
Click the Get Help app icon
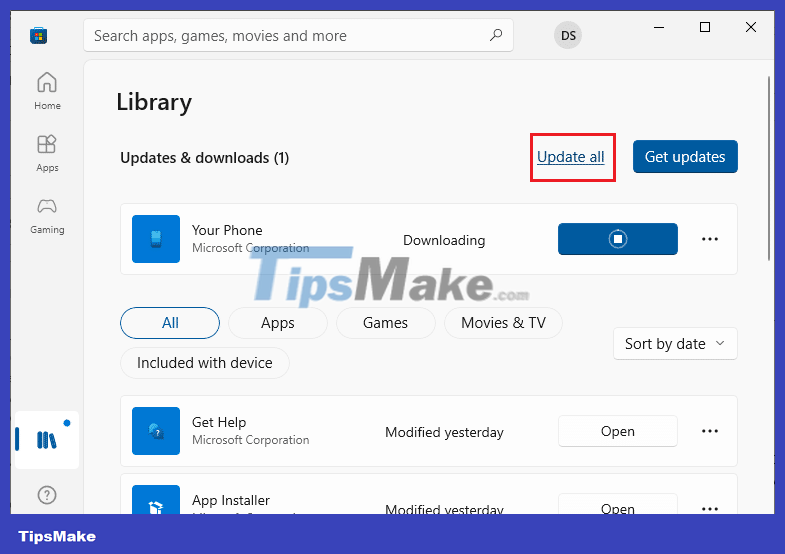tap(156, 431)
